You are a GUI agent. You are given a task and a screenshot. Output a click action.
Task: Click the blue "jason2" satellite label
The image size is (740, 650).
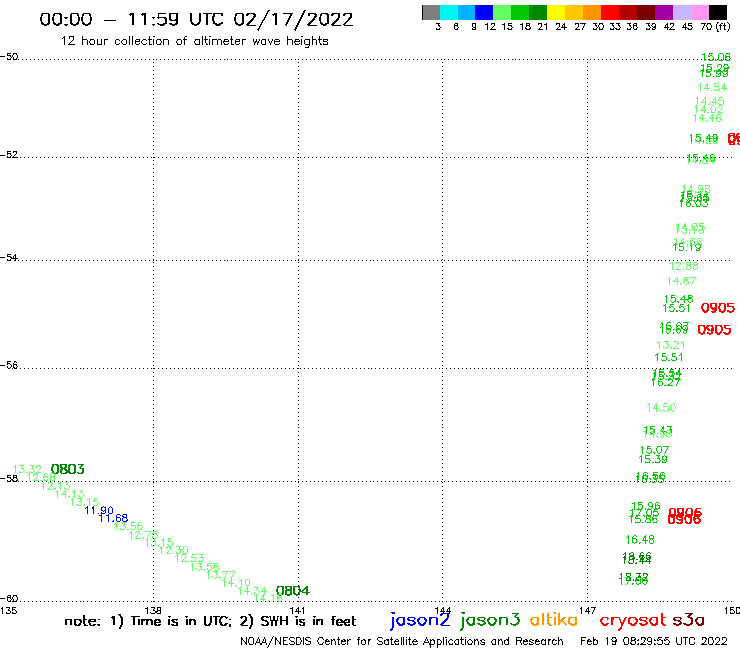tap(420, 620)
